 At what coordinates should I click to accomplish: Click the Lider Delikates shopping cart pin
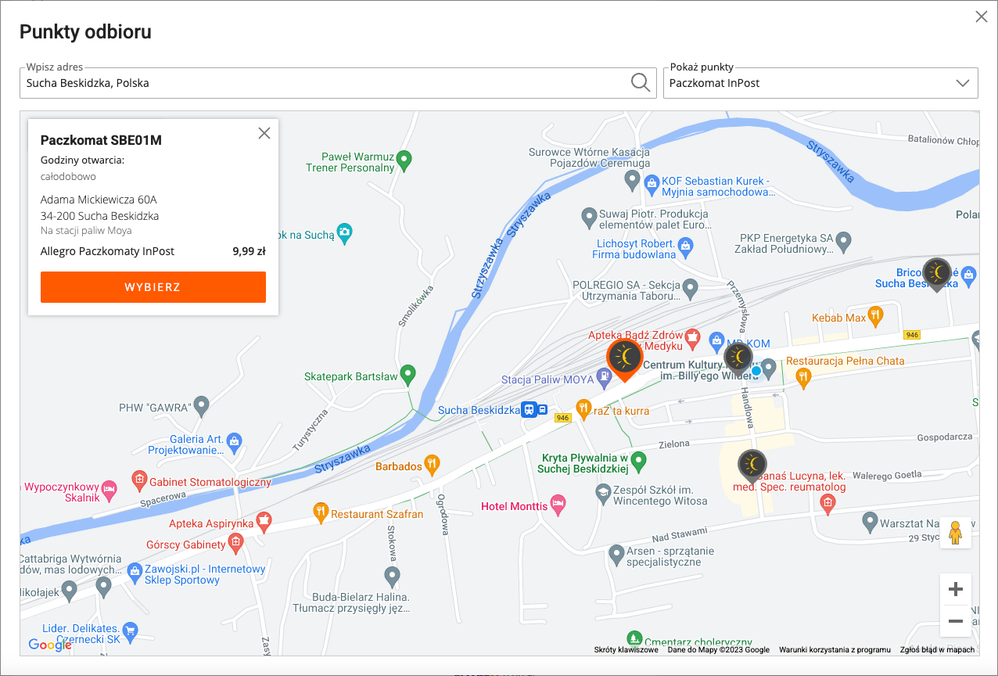coord(130,631)
